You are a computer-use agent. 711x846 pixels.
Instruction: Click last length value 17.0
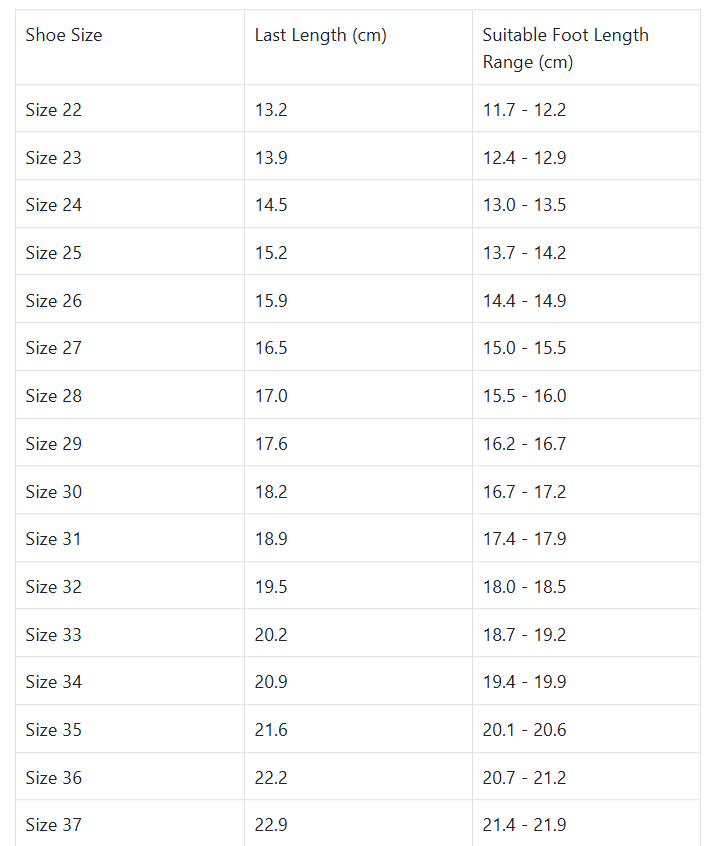(271, 396)
